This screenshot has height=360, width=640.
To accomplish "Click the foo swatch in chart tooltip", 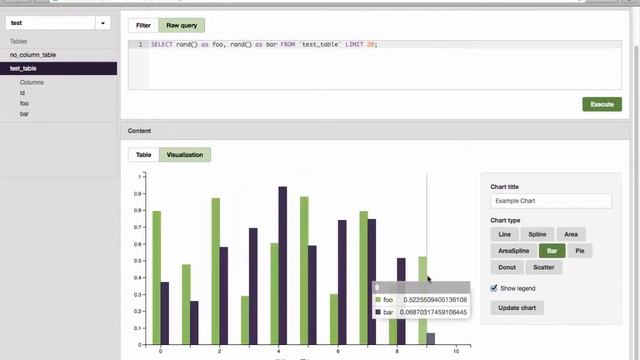I will click(x=378, y=300).
